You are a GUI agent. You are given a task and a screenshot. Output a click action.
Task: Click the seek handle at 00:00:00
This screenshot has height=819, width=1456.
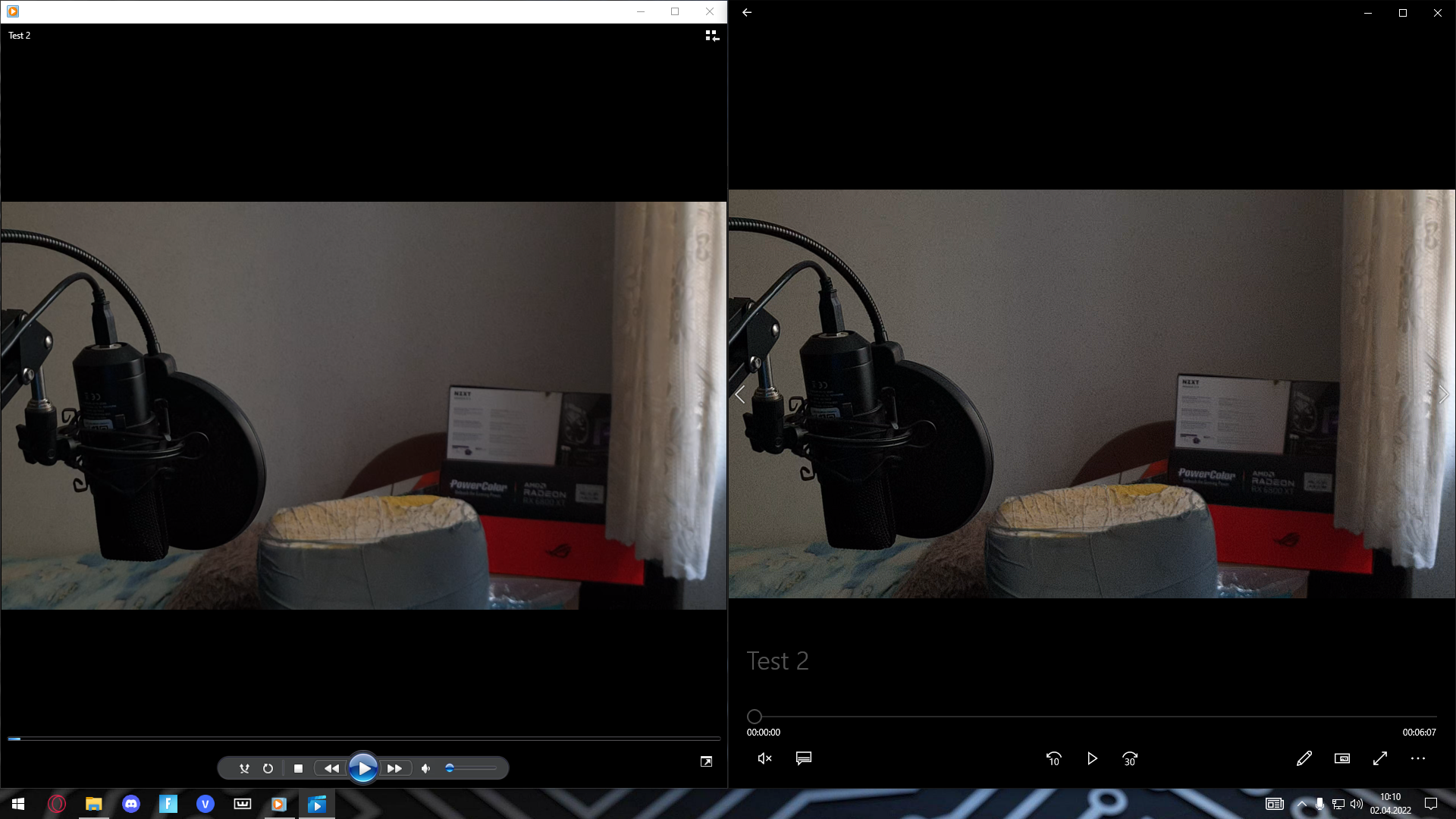point(754,717)
